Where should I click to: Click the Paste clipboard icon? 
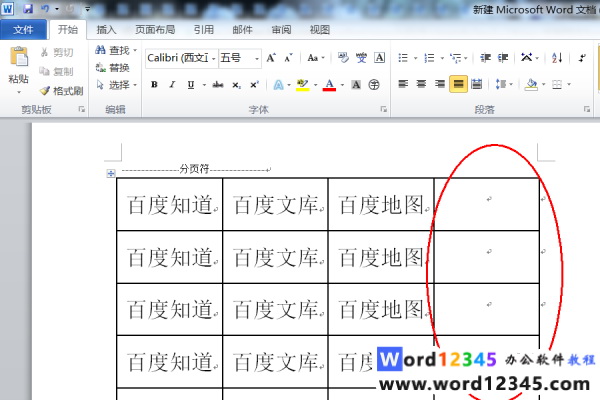(19, 57)
